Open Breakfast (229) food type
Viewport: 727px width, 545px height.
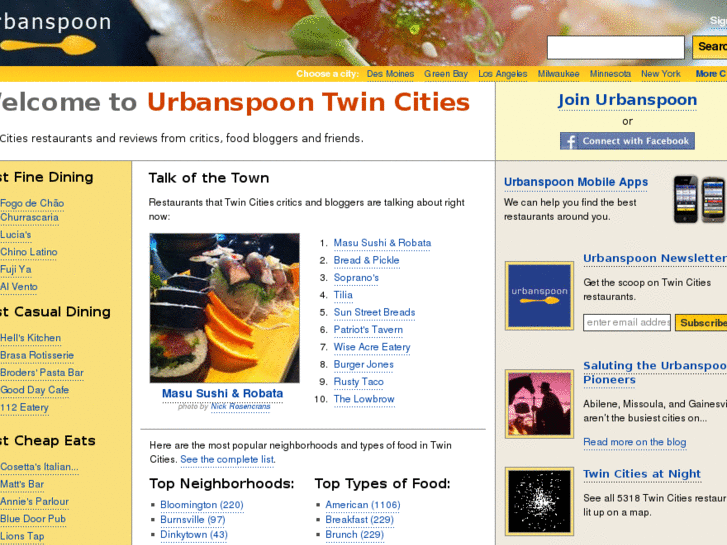(359, 519)
